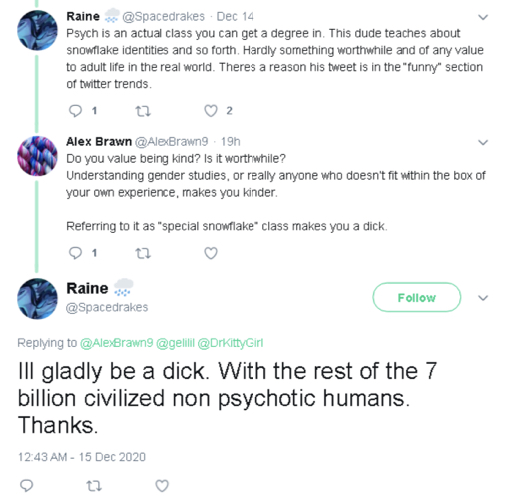512x503 pixels.
Task: Reply to Alex Brawn's tweet
Action: [x=75, y=253]
